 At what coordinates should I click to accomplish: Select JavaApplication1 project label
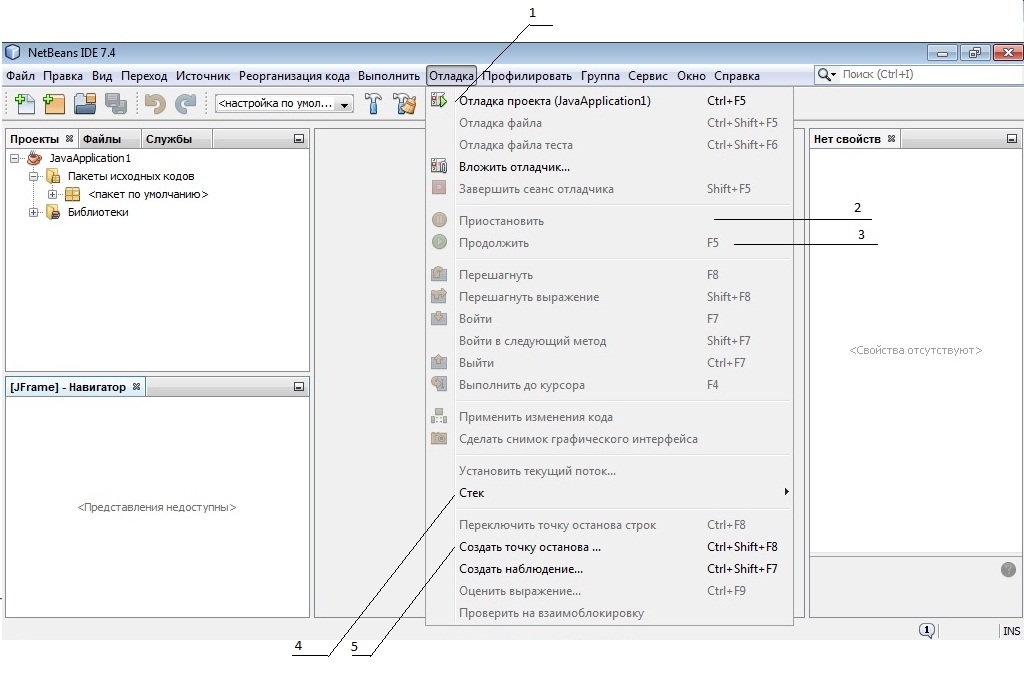click(x=90, y=158)
